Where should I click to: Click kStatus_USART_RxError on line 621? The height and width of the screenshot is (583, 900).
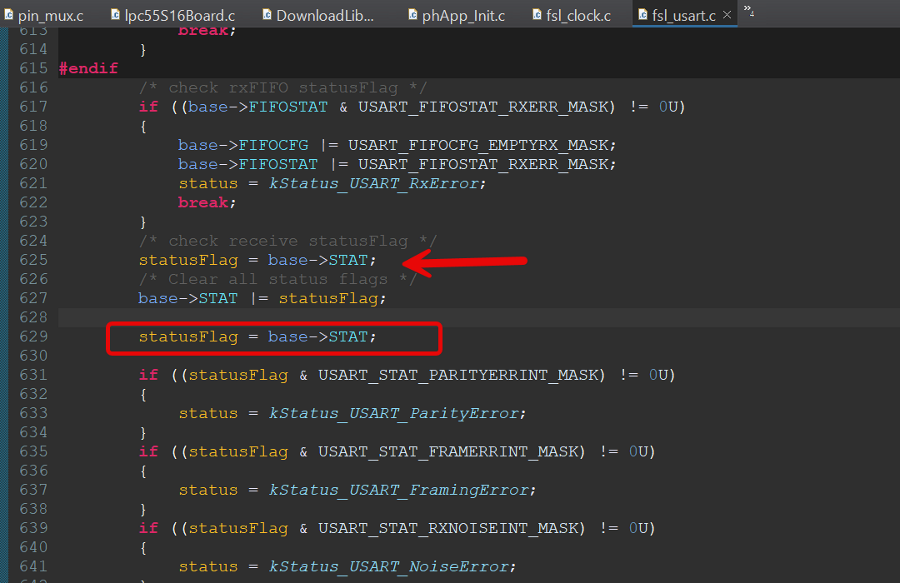click(x=374, y=184)
